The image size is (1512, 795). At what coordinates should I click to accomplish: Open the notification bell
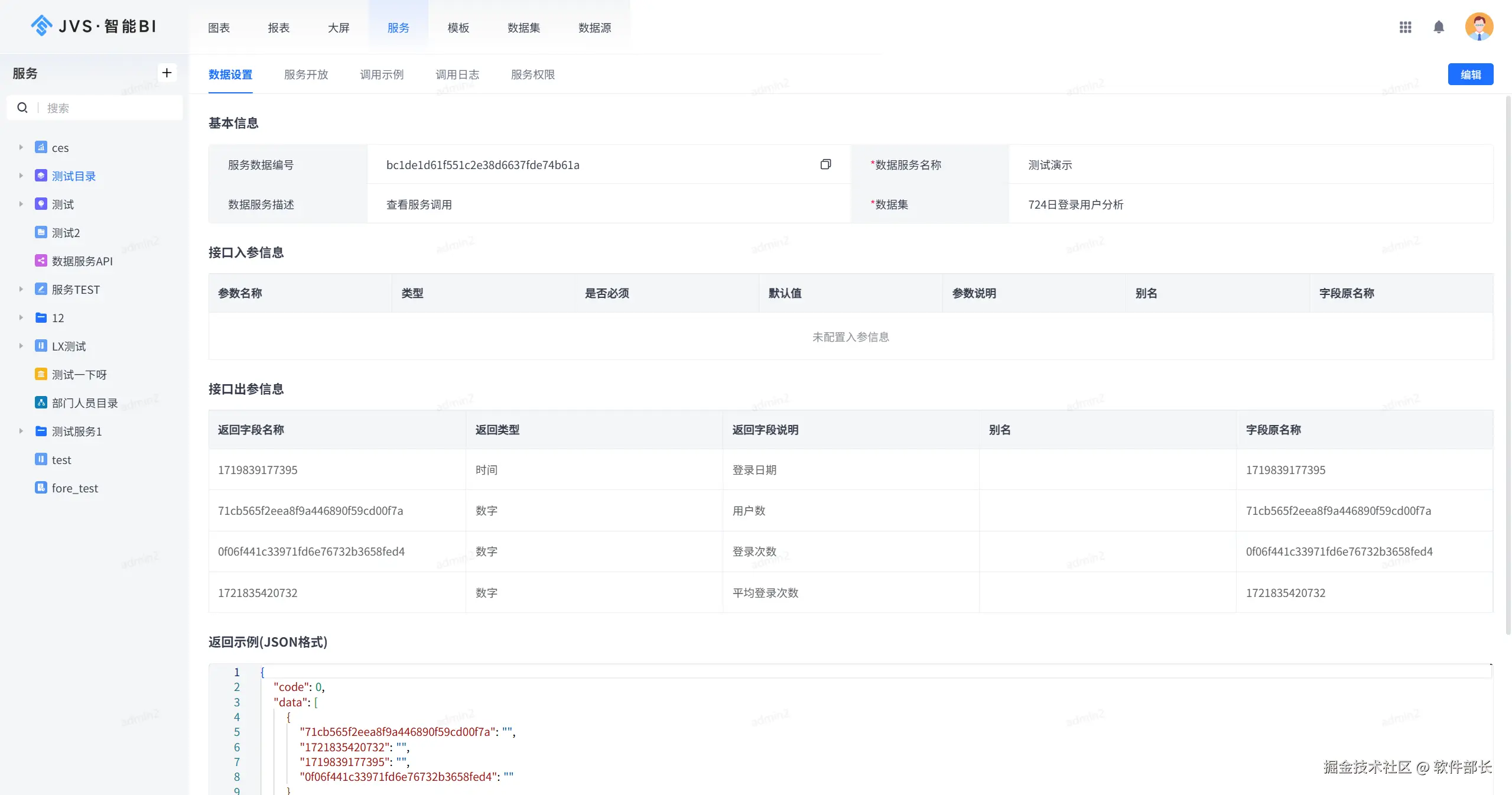(x=1439, y=27)
